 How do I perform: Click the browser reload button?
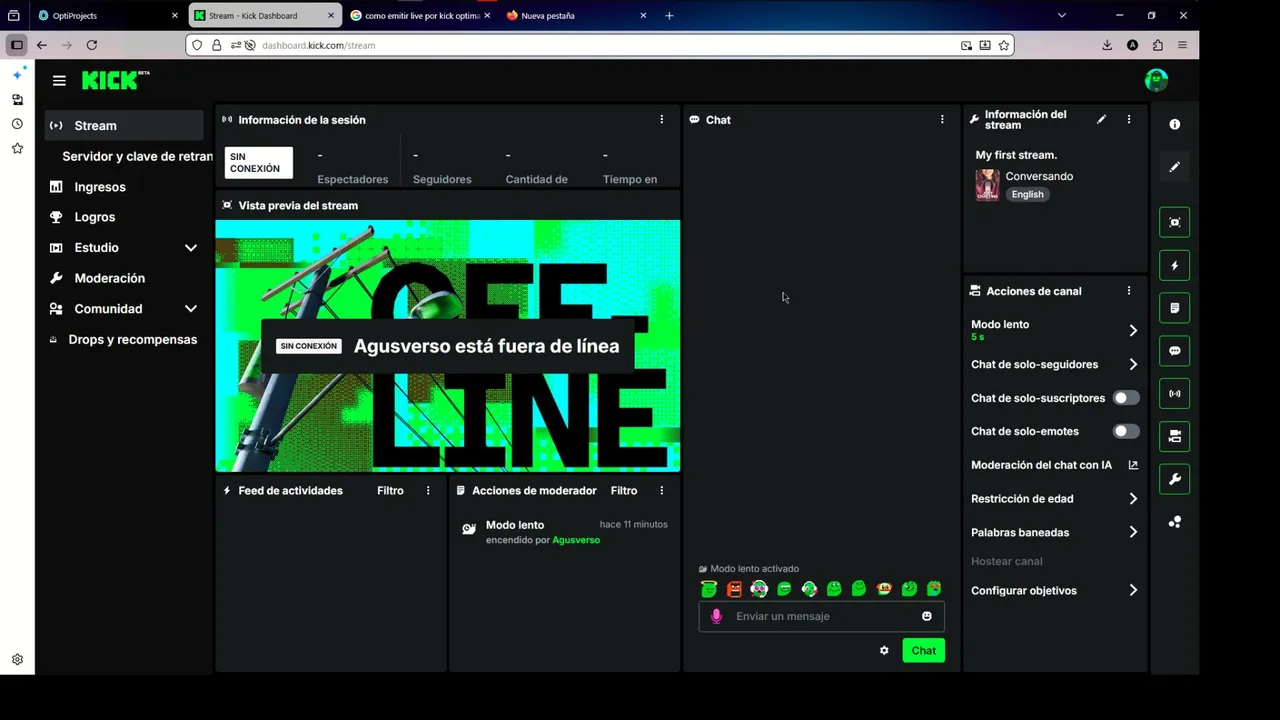pyautogui.click(x=92, y=45)
